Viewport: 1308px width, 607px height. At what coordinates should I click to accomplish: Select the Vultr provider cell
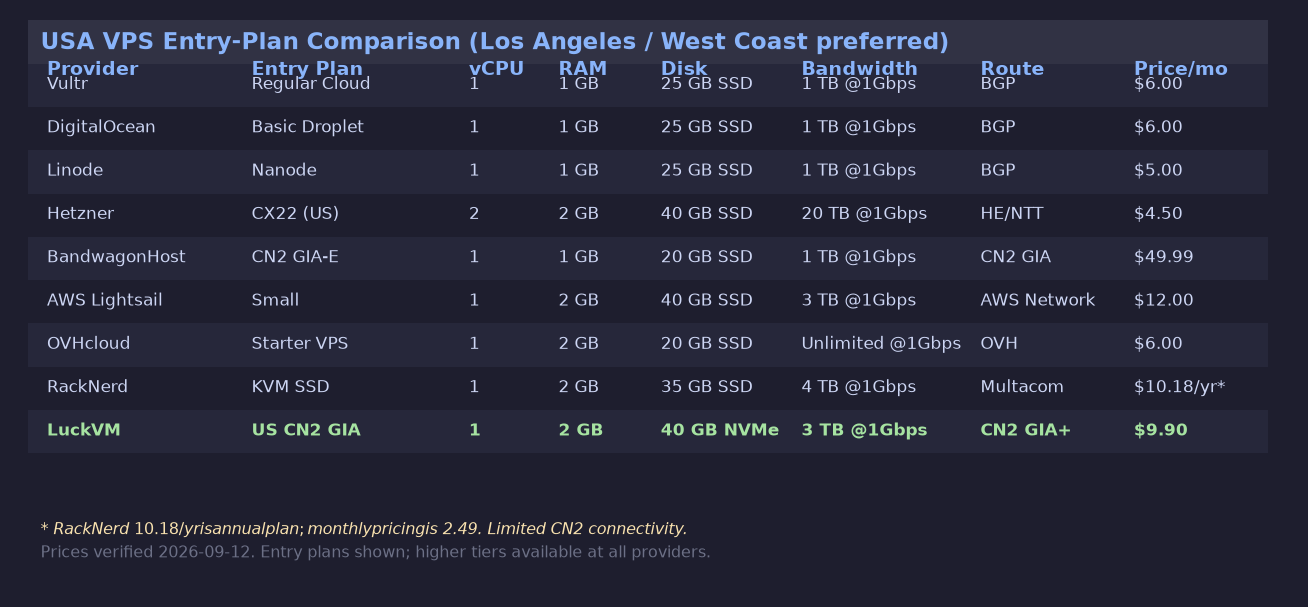pos(67,85)
